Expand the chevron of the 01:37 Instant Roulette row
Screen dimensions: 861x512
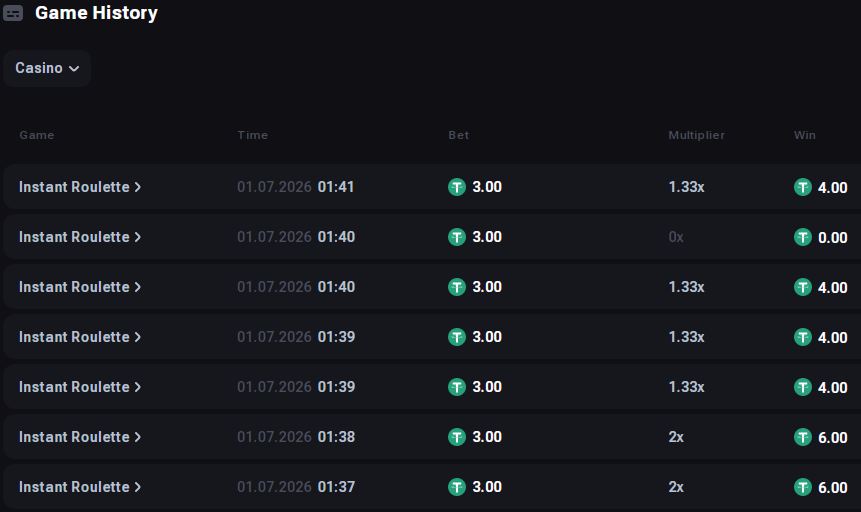[138, 487]
